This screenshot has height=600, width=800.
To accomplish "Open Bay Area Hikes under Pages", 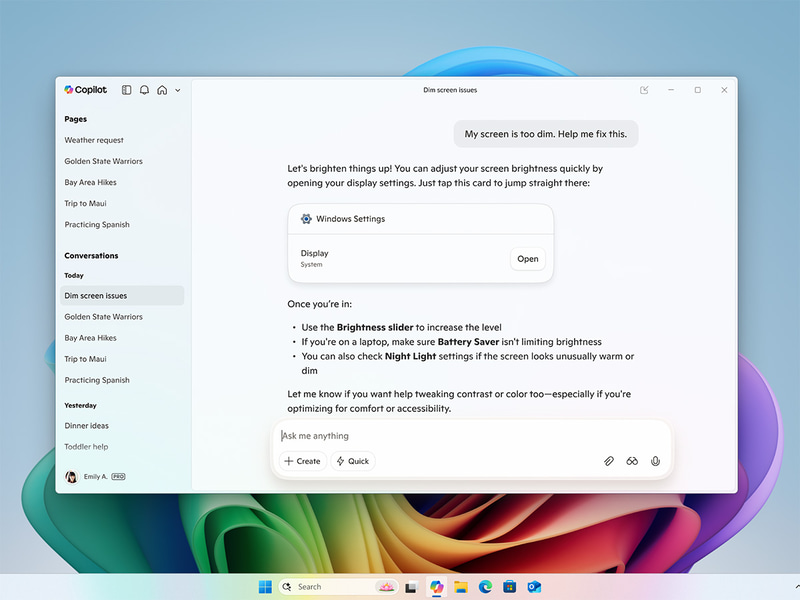I will 90,182.
